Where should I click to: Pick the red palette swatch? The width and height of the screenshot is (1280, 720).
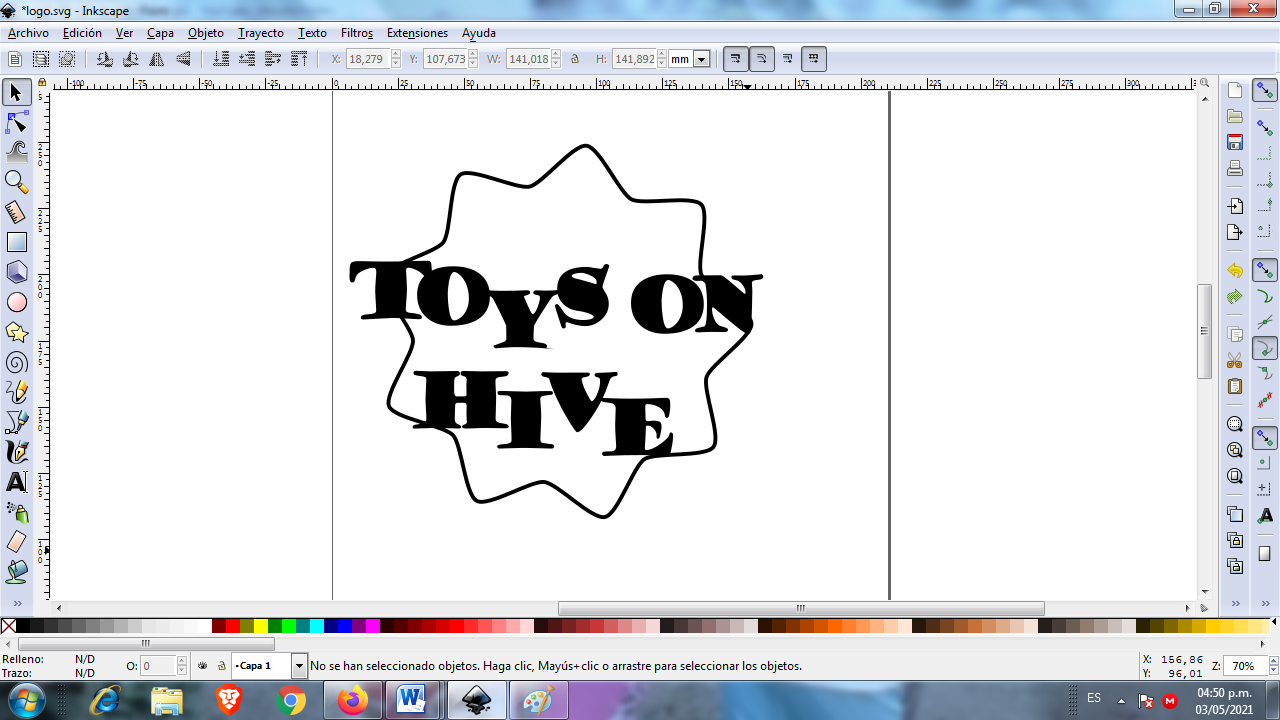click(x=233, y=626)
